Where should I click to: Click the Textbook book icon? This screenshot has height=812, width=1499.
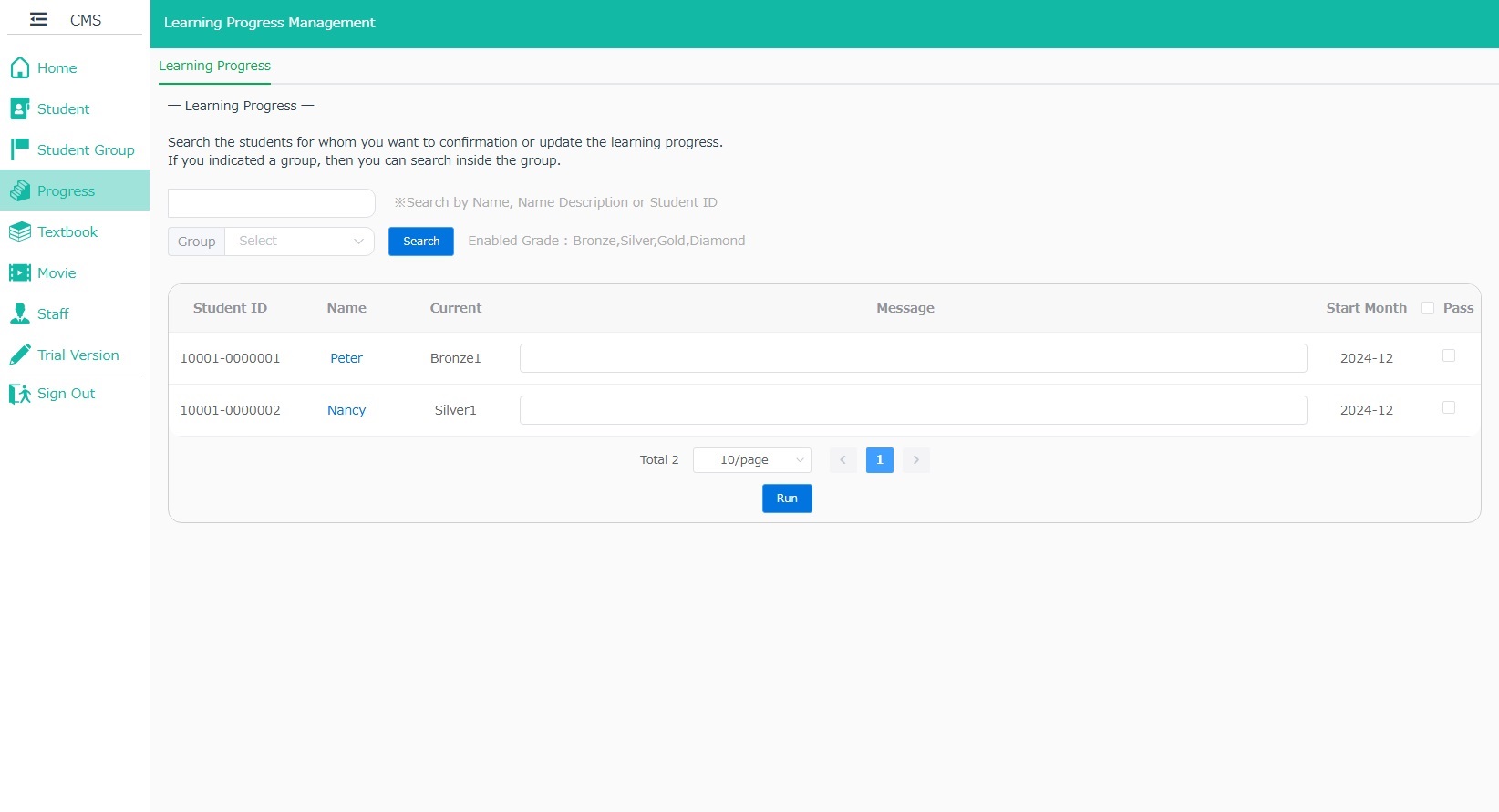20,231
